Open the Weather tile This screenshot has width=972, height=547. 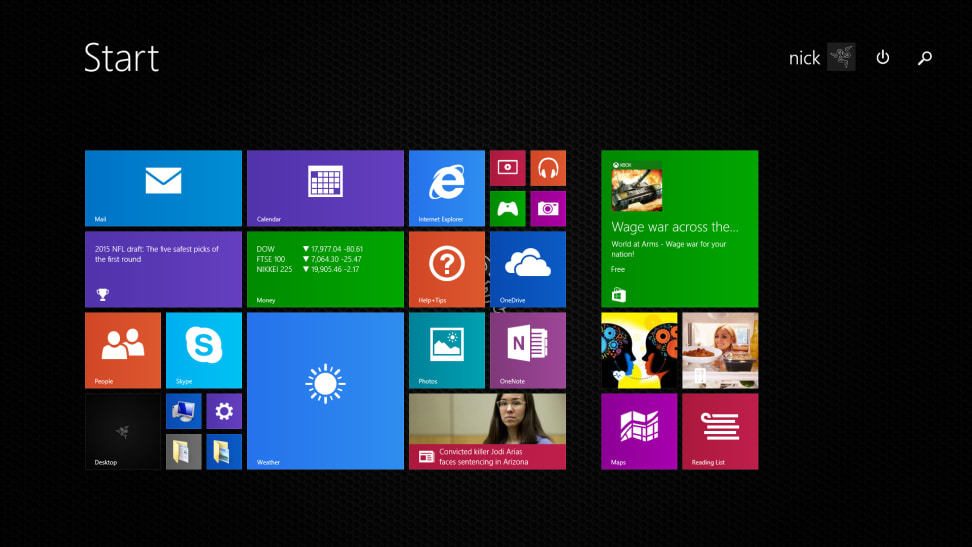[x=325, y=391]
